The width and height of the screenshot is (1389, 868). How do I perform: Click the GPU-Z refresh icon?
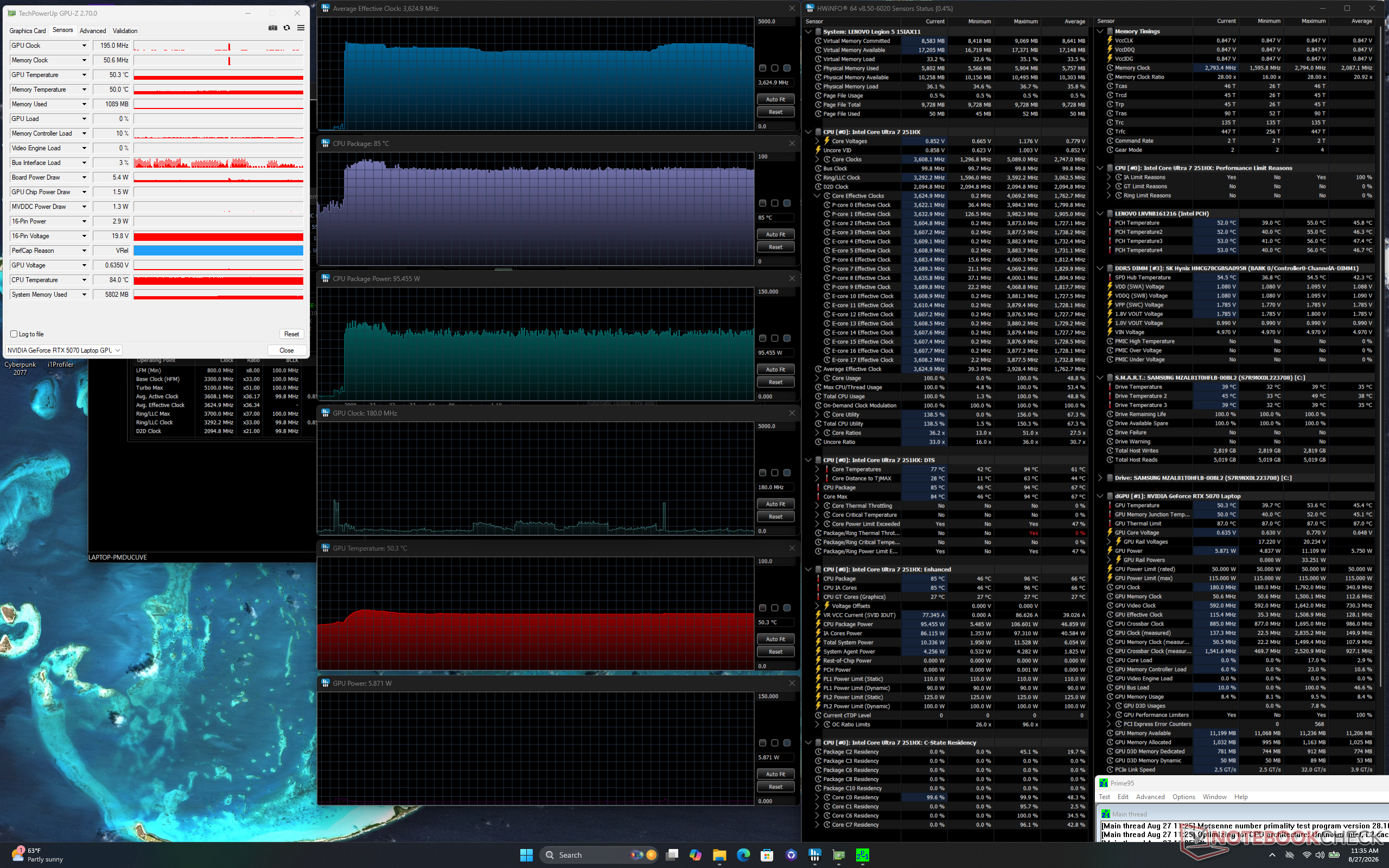click(286, 28)
